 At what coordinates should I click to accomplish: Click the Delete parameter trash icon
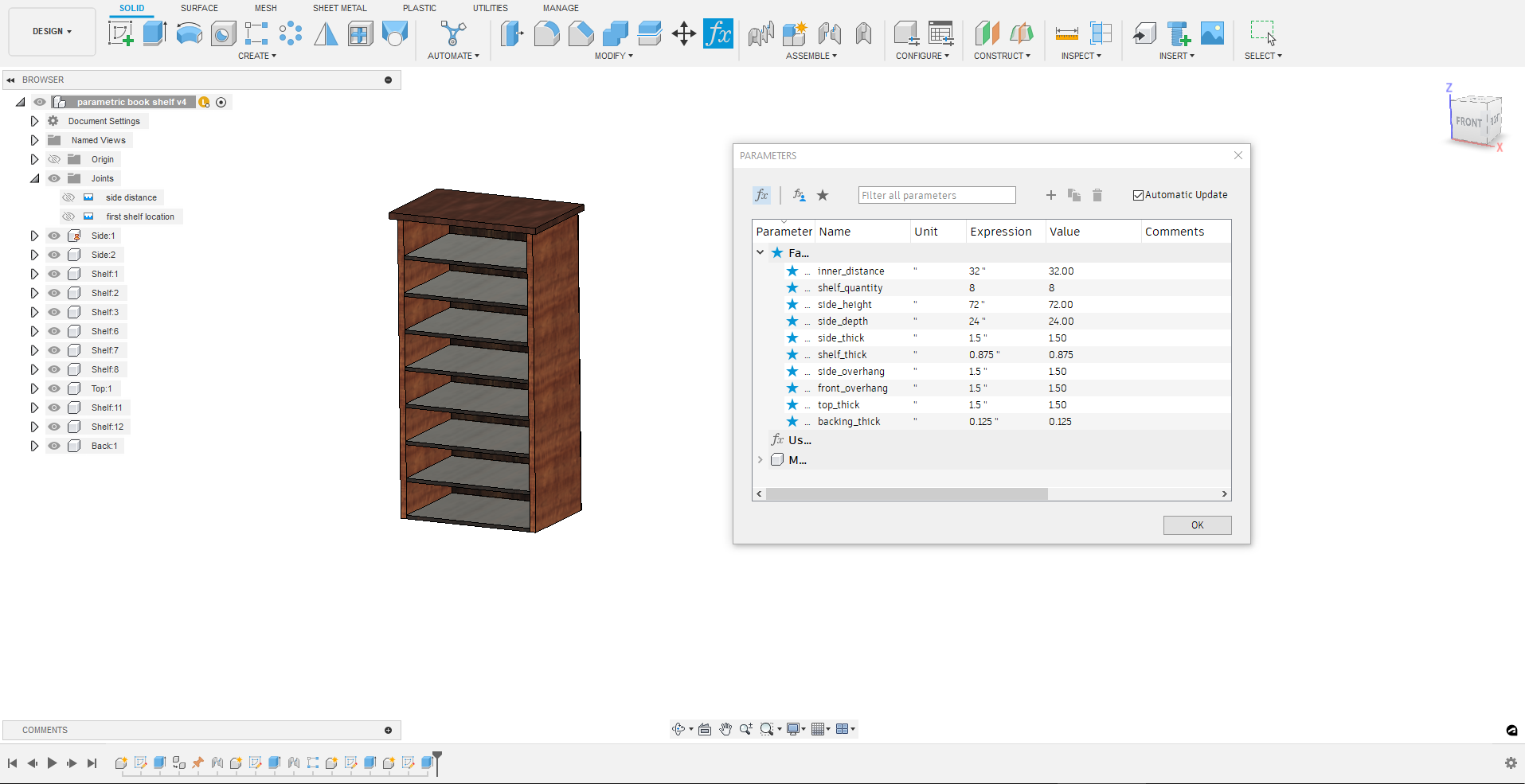click(1097, 195)
